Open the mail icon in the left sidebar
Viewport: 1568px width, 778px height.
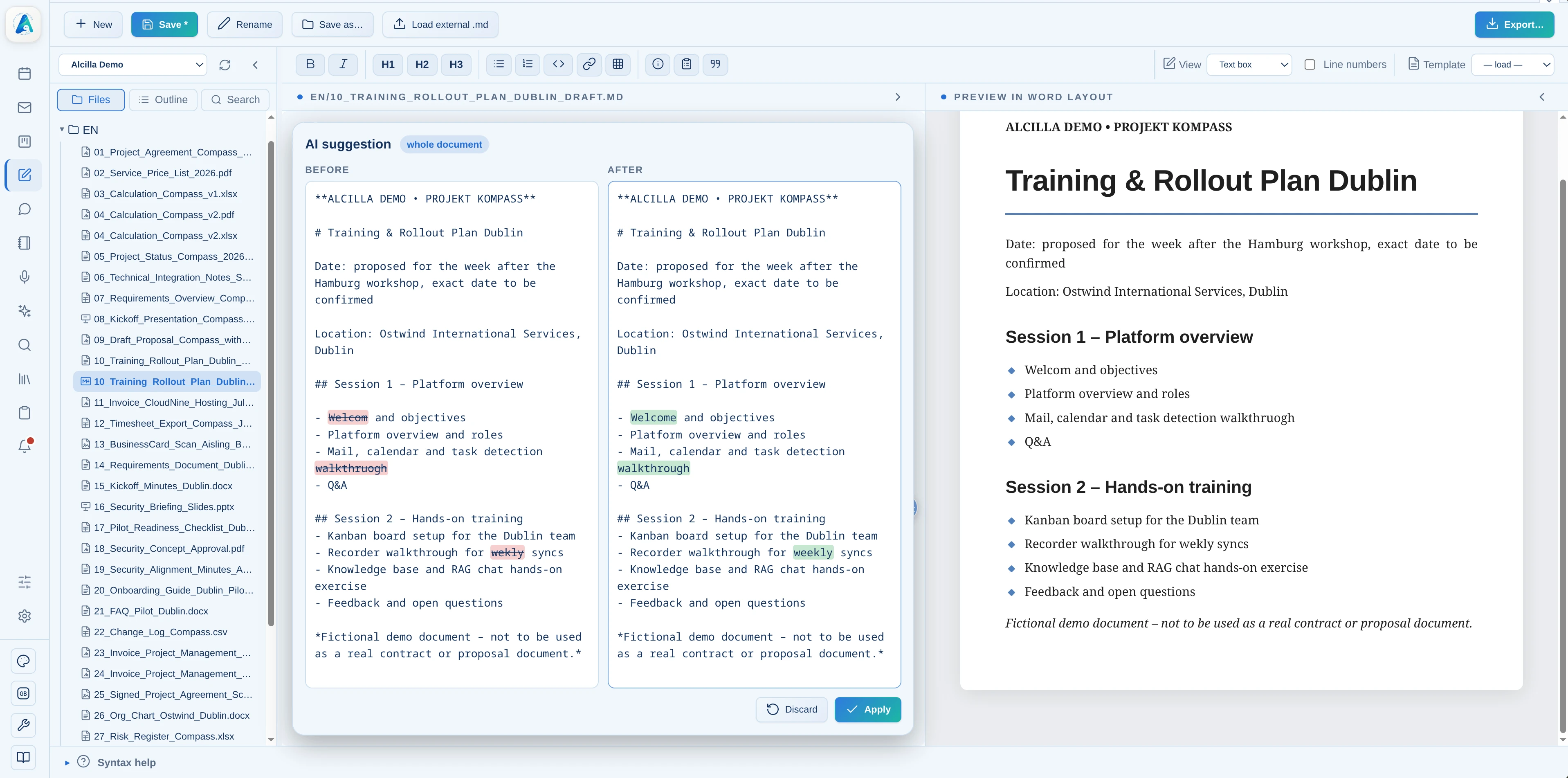(25, 108)
